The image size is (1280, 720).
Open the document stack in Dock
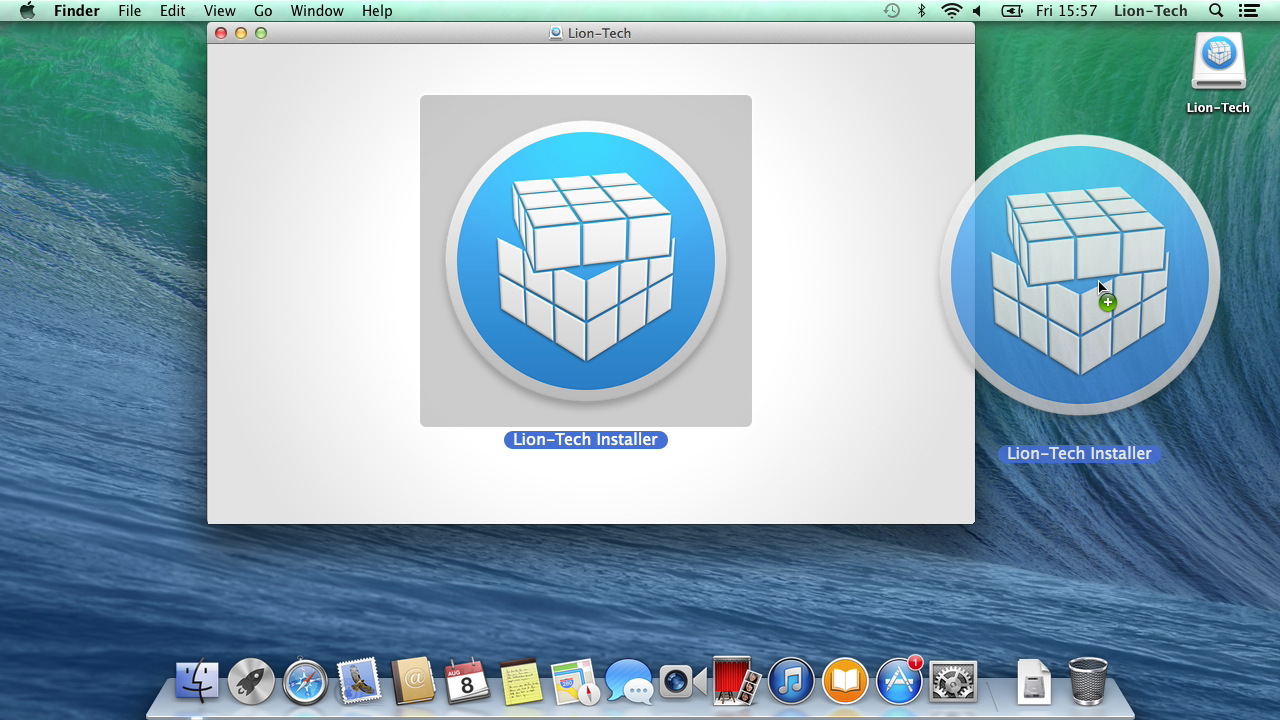tap(1034, 683)
